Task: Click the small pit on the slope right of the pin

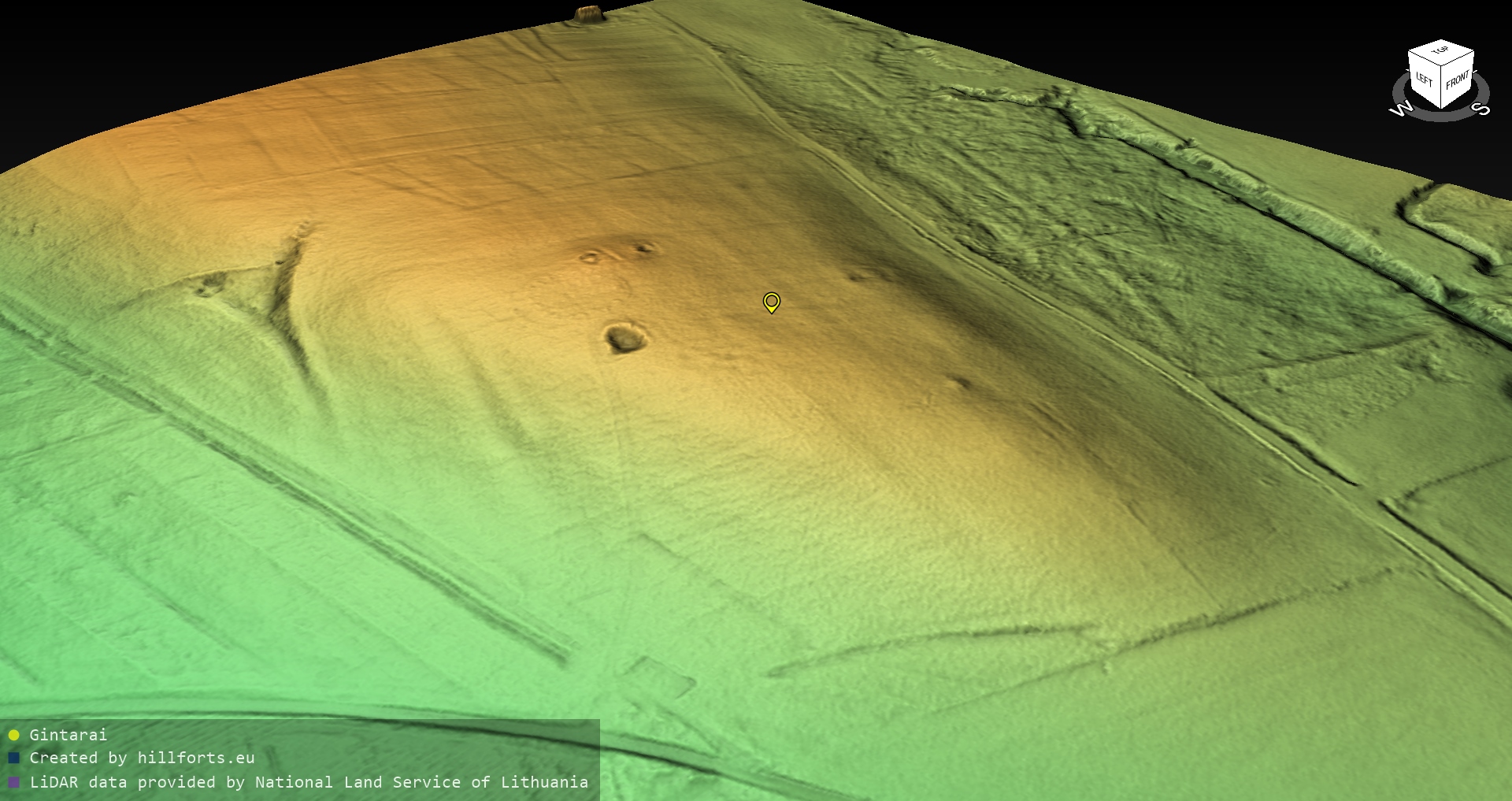Action: (x=959, y=383)
